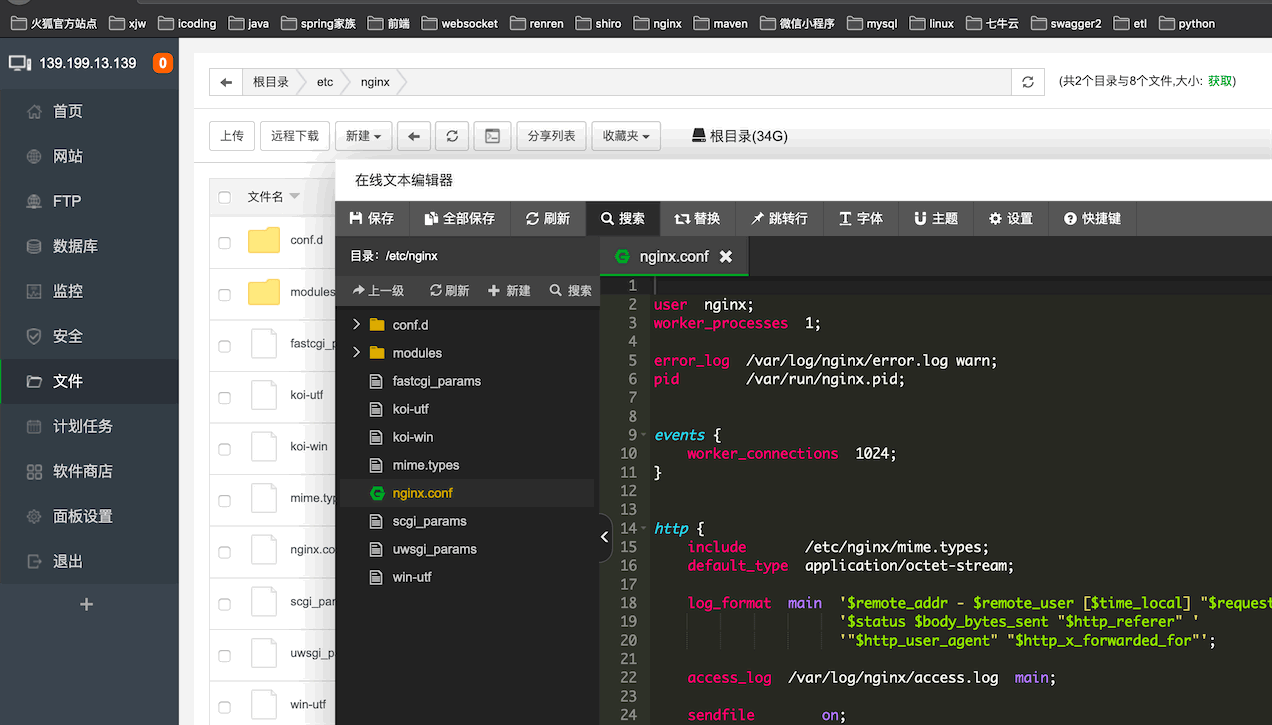Click the refresh icon in the file toolbar
The image size is (1272, 725).
click(x=452, y=136)
